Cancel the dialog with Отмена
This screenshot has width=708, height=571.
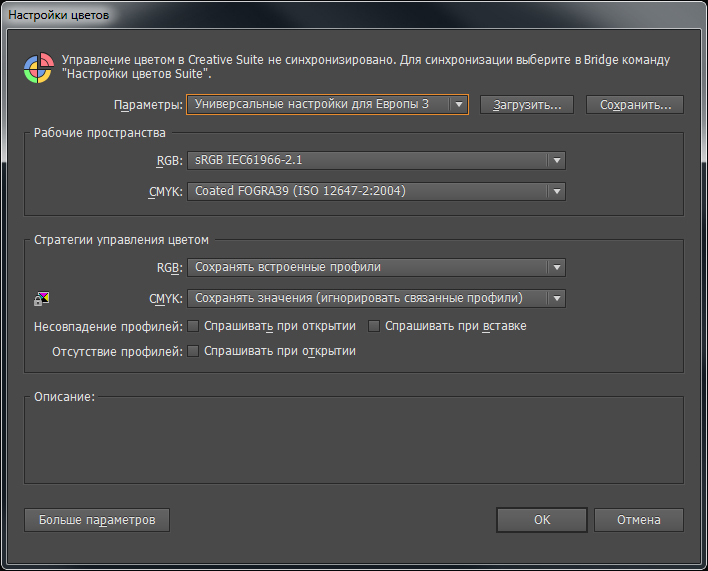638,520
